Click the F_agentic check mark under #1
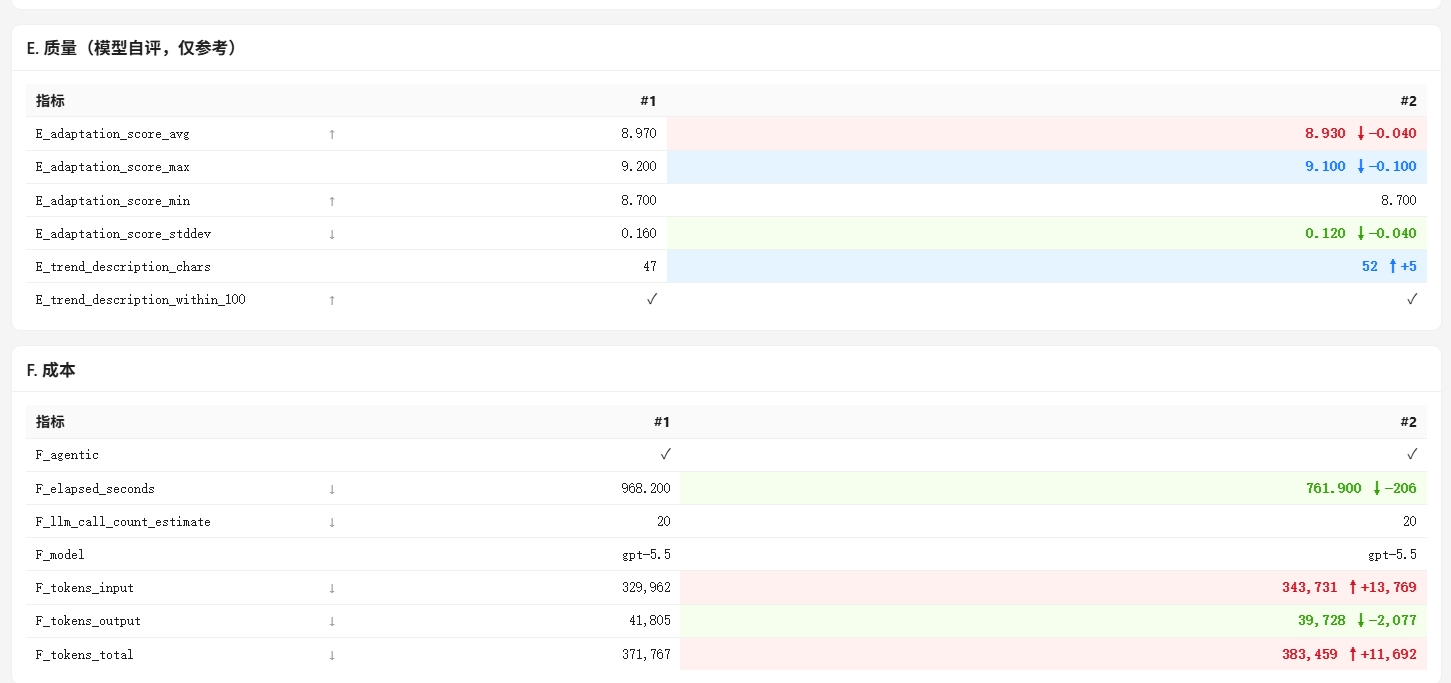The height and width of the screenshot is (683, 1451). click(x=665, y=455)
